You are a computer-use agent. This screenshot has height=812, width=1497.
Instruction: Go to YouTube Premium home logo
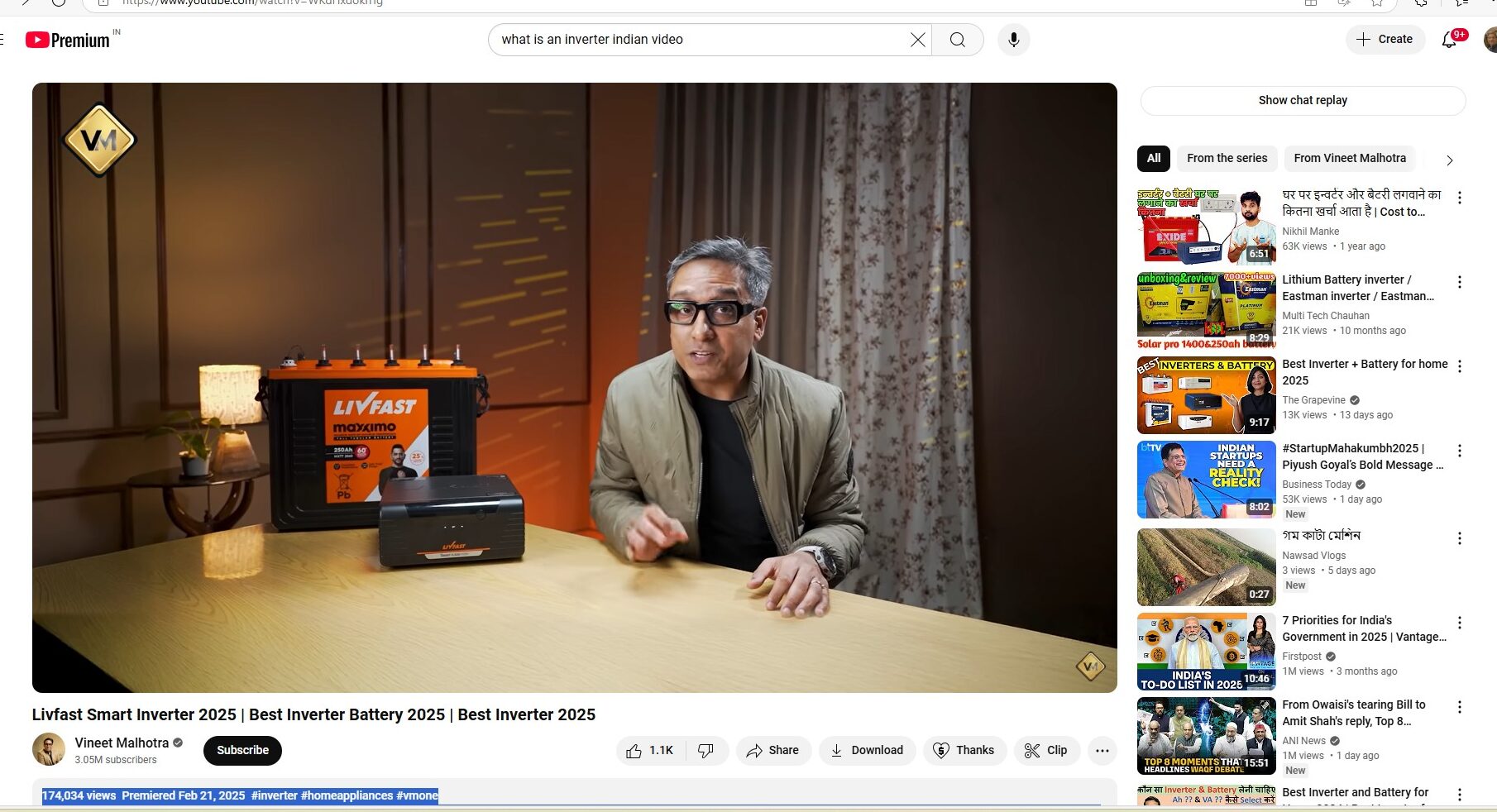pyautogui.click(x=68, y=40)
